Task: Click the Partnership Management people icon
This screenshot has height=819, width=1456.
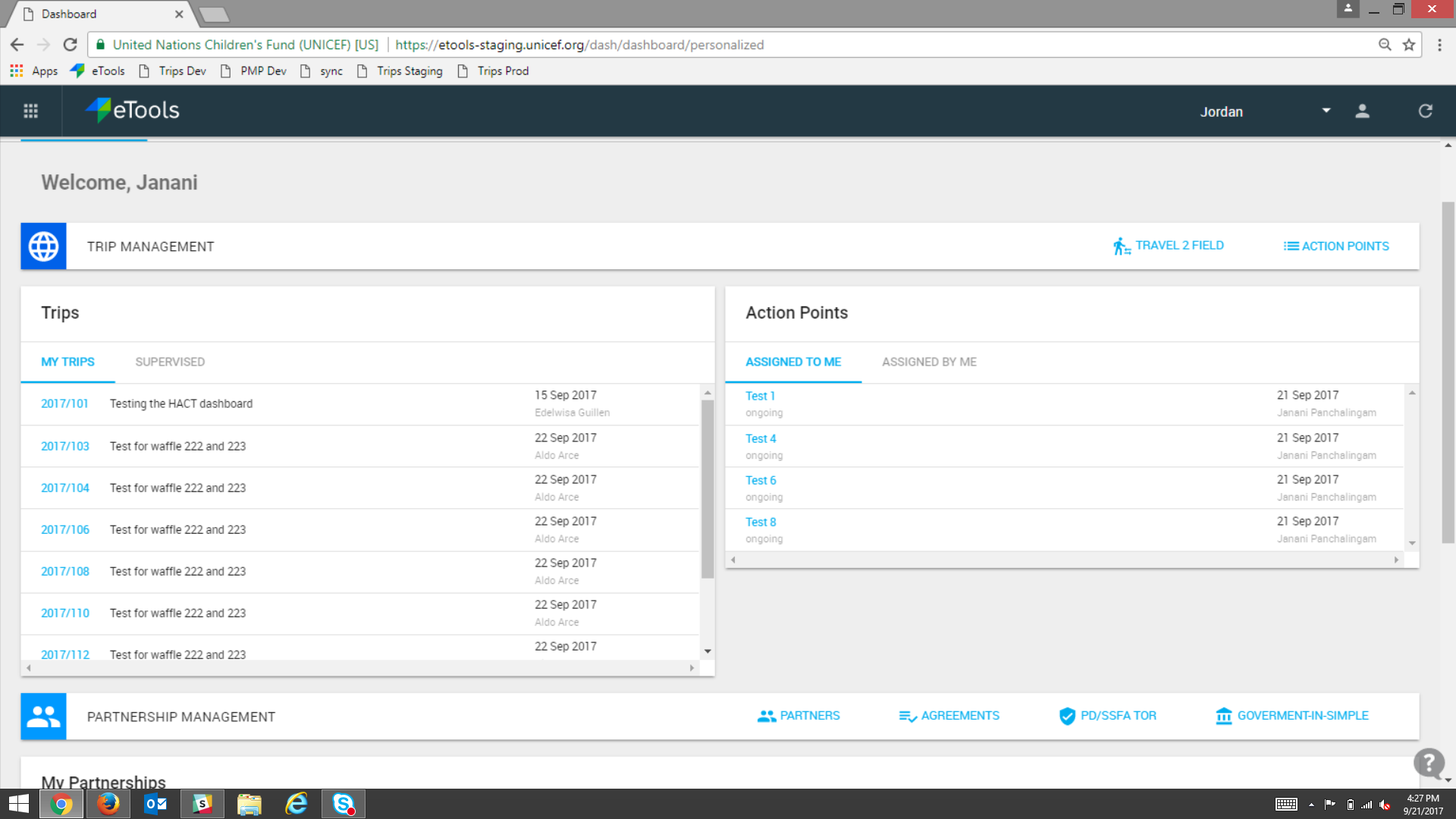Action: [43, 716]
